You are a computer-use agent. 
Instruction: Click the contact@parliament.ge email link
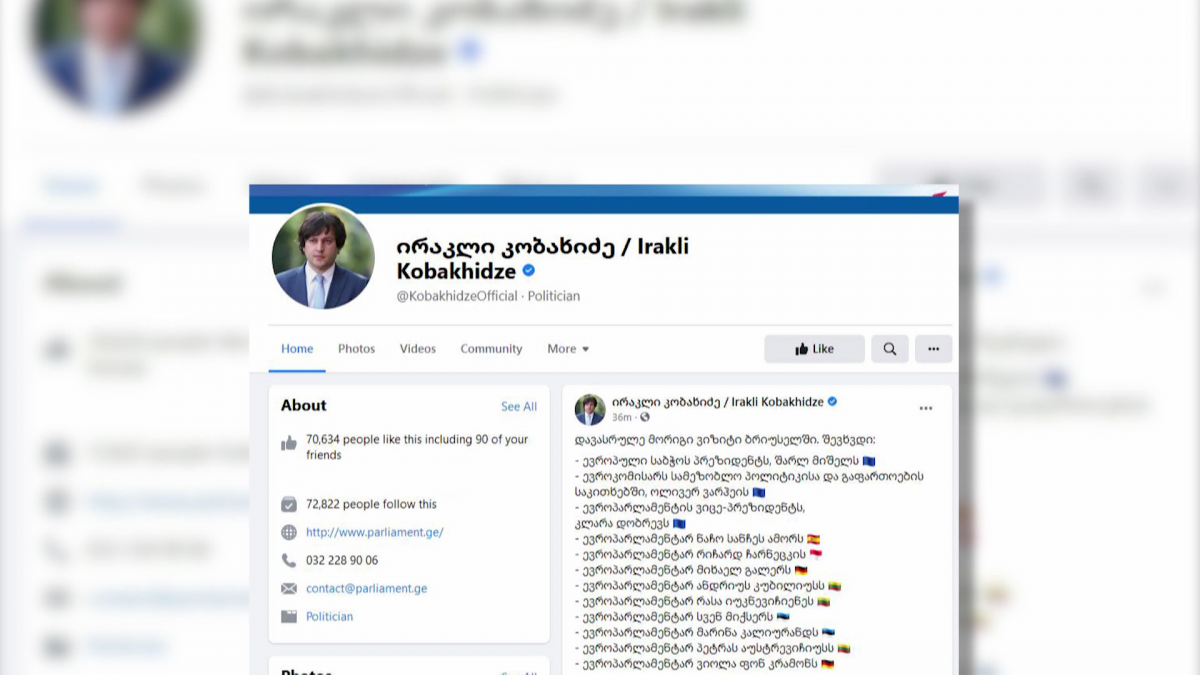tap(367, 588)
